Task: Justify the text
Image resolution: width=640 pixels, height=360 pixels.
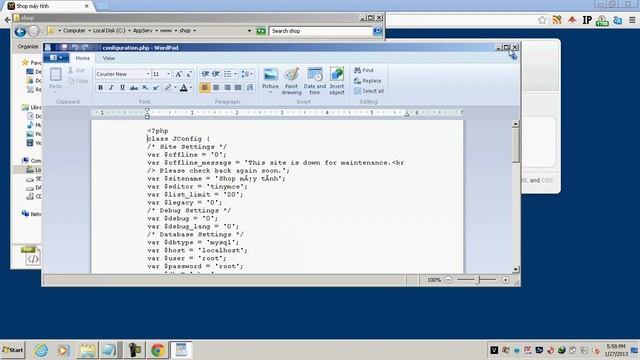Action: coord(238,87)
